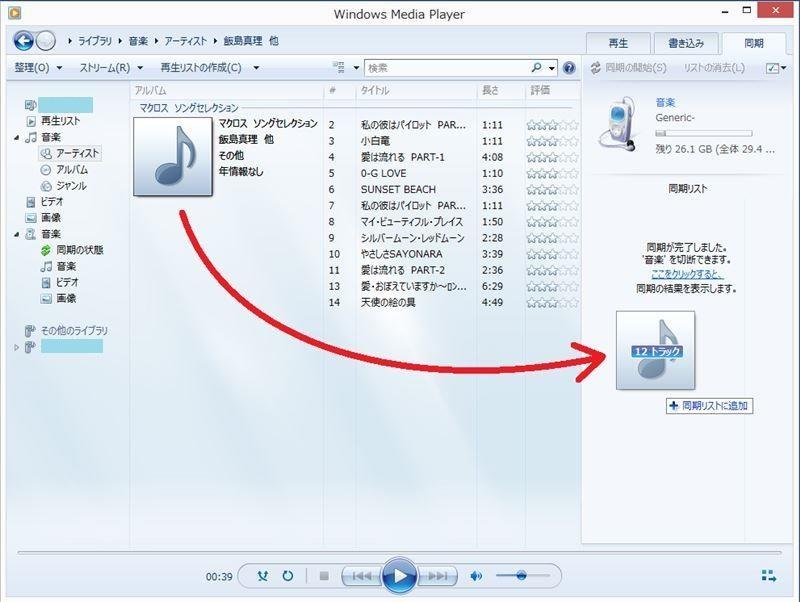Click the リストの消去(L) button
This screenshot has width=800, height=602.
point(714,68)
